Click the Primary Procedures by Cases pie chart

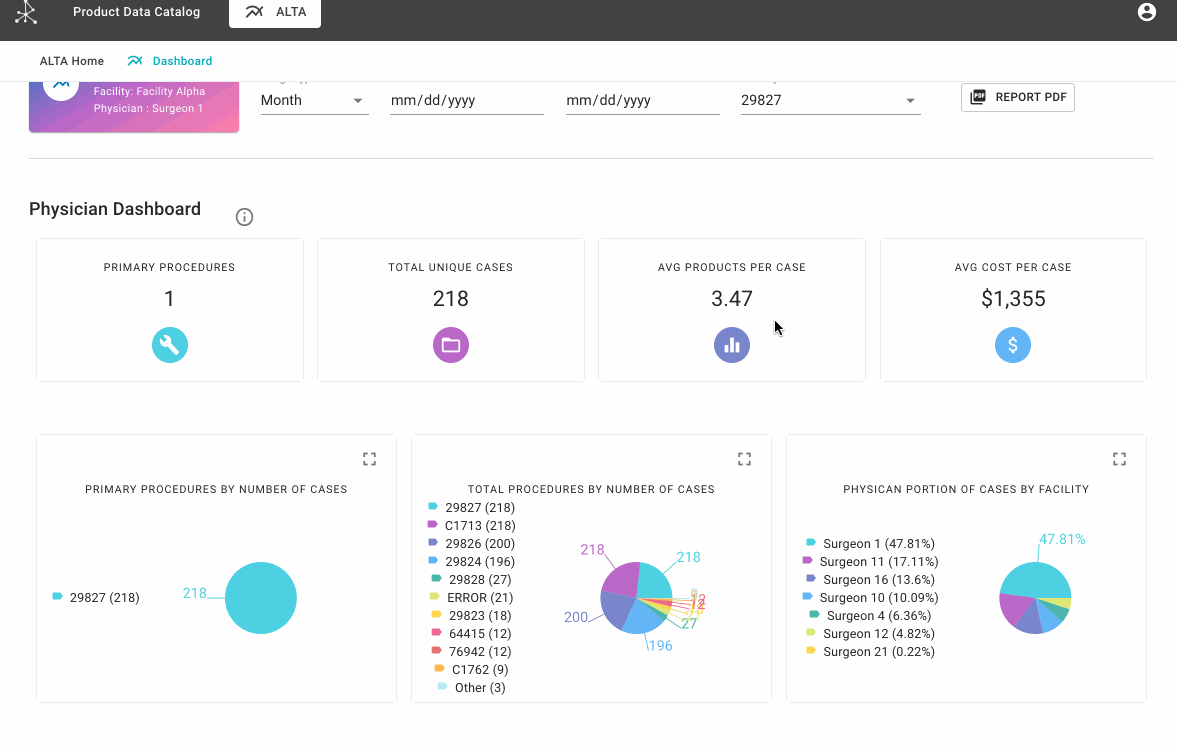pyautogui.click(x=260, y=598)
